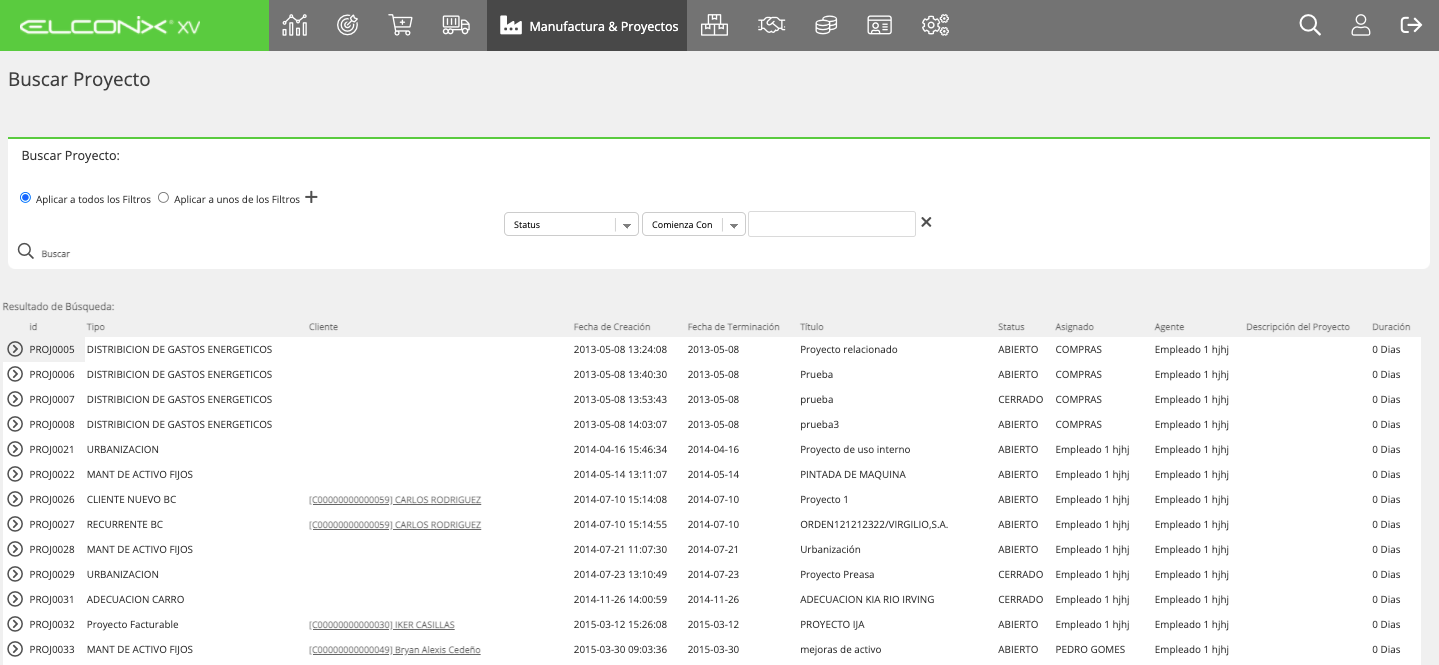
Task: Open the ID card module
Action: click(880, 25)
